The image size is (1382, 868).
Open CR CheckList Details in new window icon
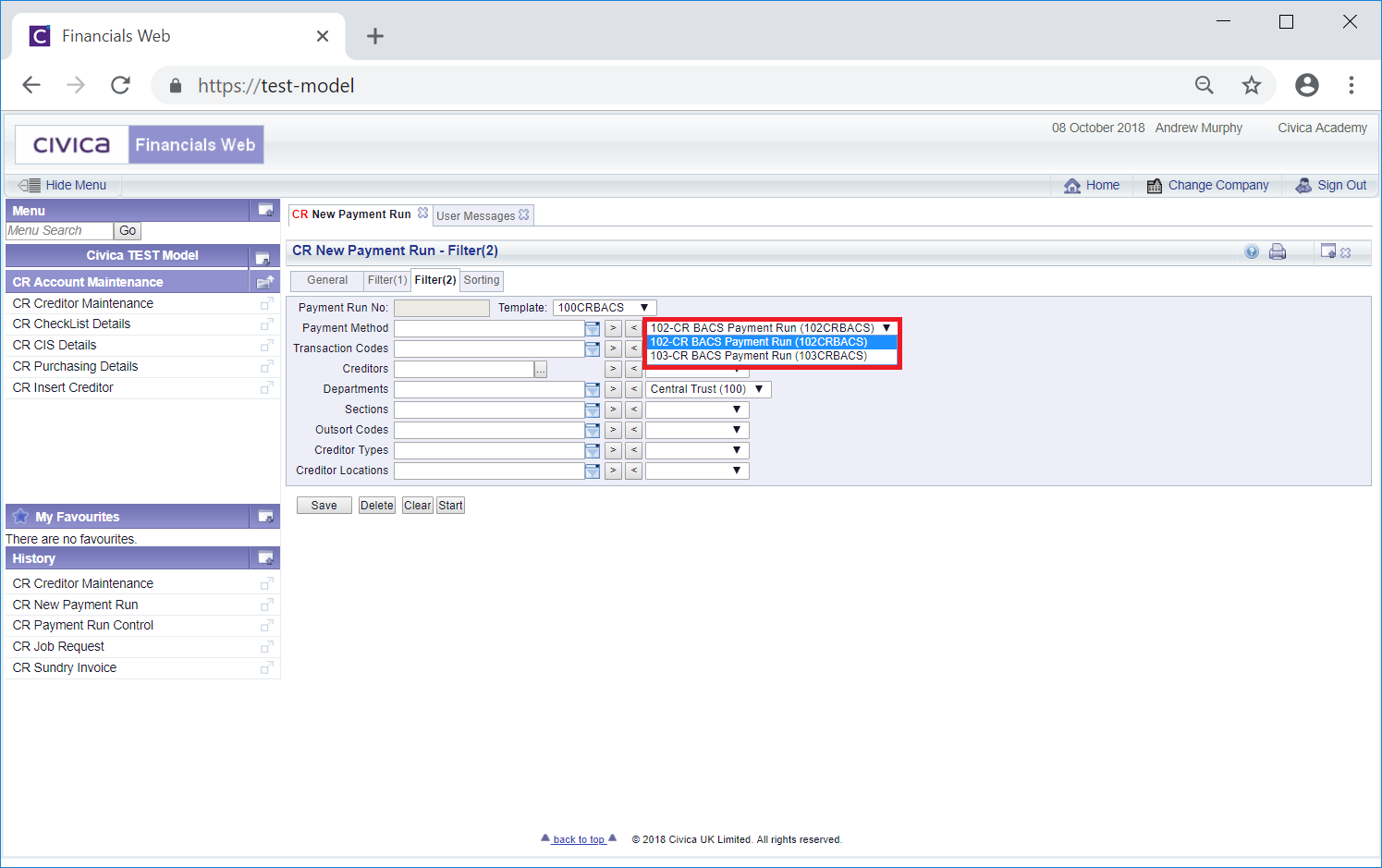coord(266,324)
